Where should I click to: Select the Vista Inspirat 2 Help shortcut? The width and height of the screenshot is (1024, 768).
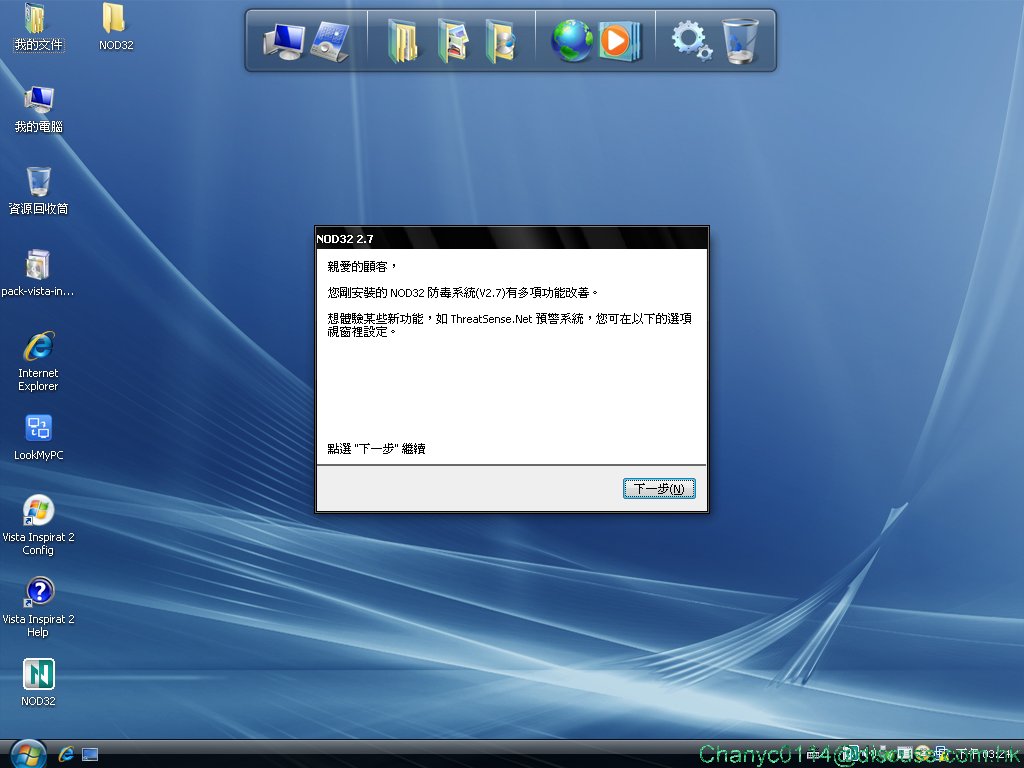38,607
